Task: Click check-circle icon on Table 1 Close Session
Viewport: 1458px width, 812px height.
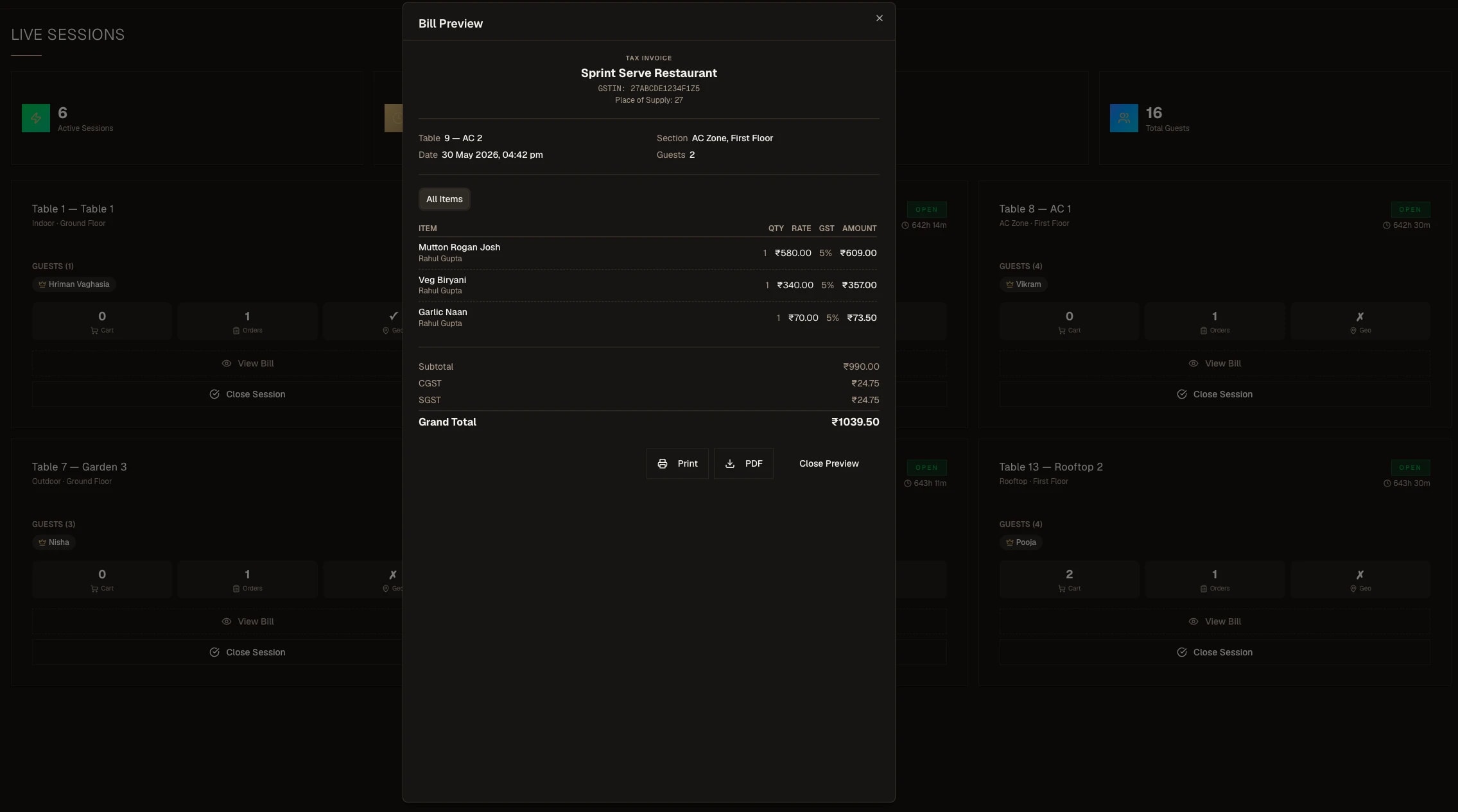Action: click(214, 394)
